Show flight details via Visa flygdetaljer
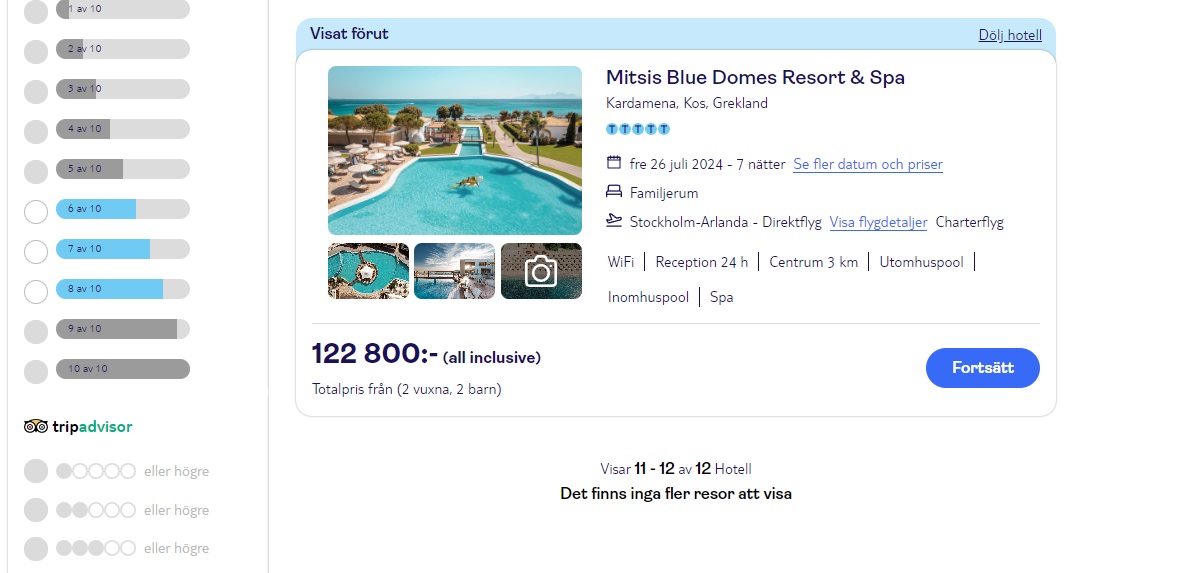Screen dimensions: 1180x573 point(878,222)
